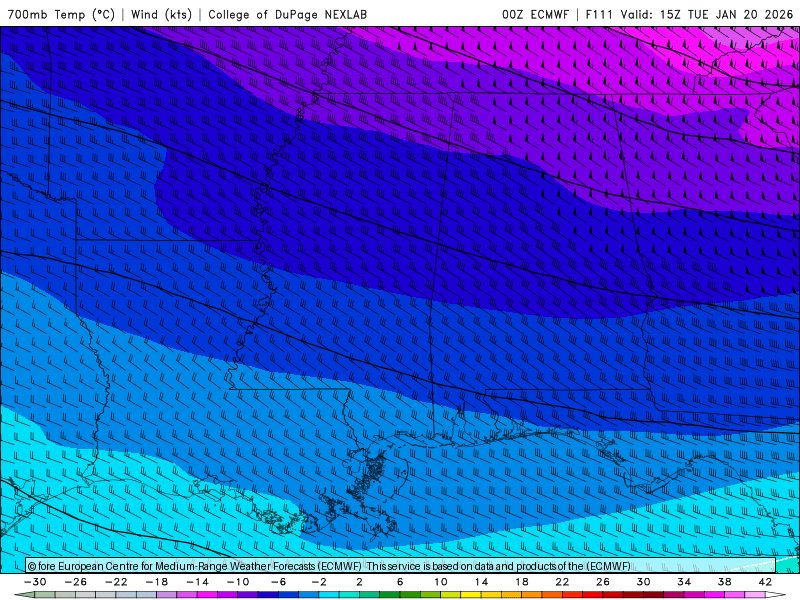Click the legend label 34
Screen dimensions: 800x600
(684, 582)
